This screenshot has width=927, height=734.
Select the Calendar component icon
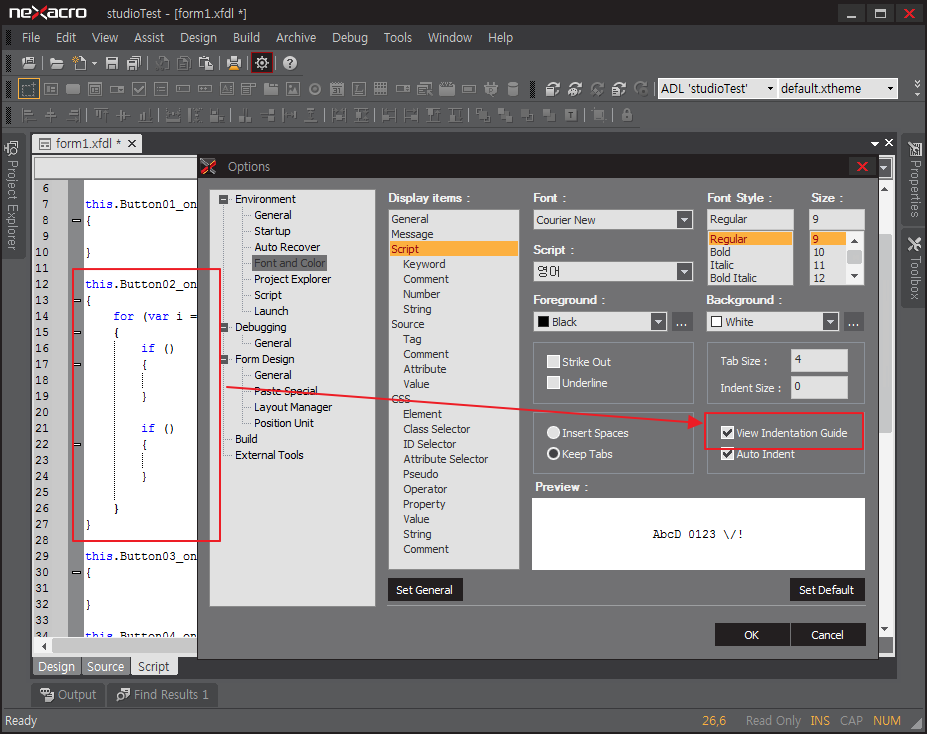click(336, 89)
